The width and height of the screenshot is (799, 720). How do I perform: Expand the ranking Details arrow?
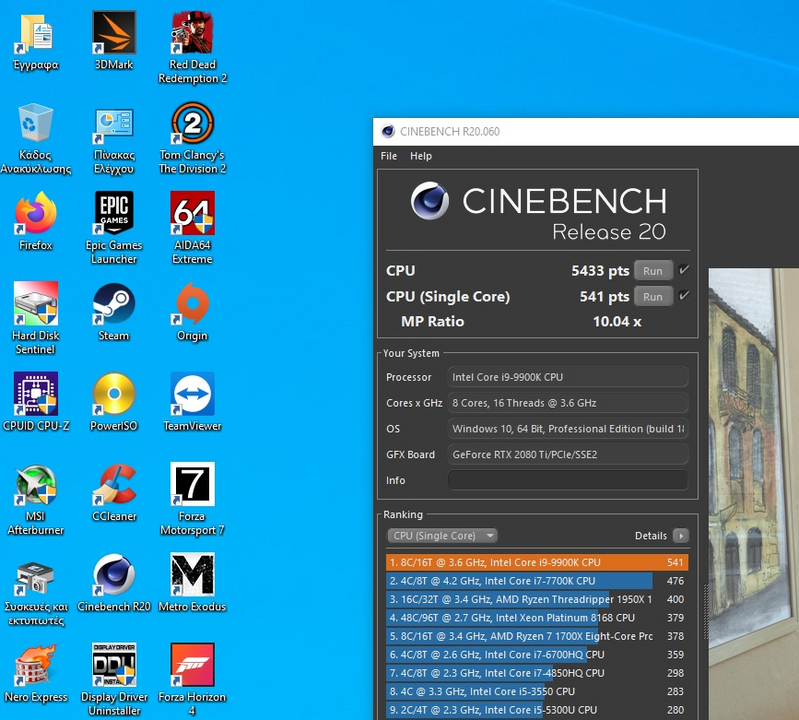tap(681, 536)
